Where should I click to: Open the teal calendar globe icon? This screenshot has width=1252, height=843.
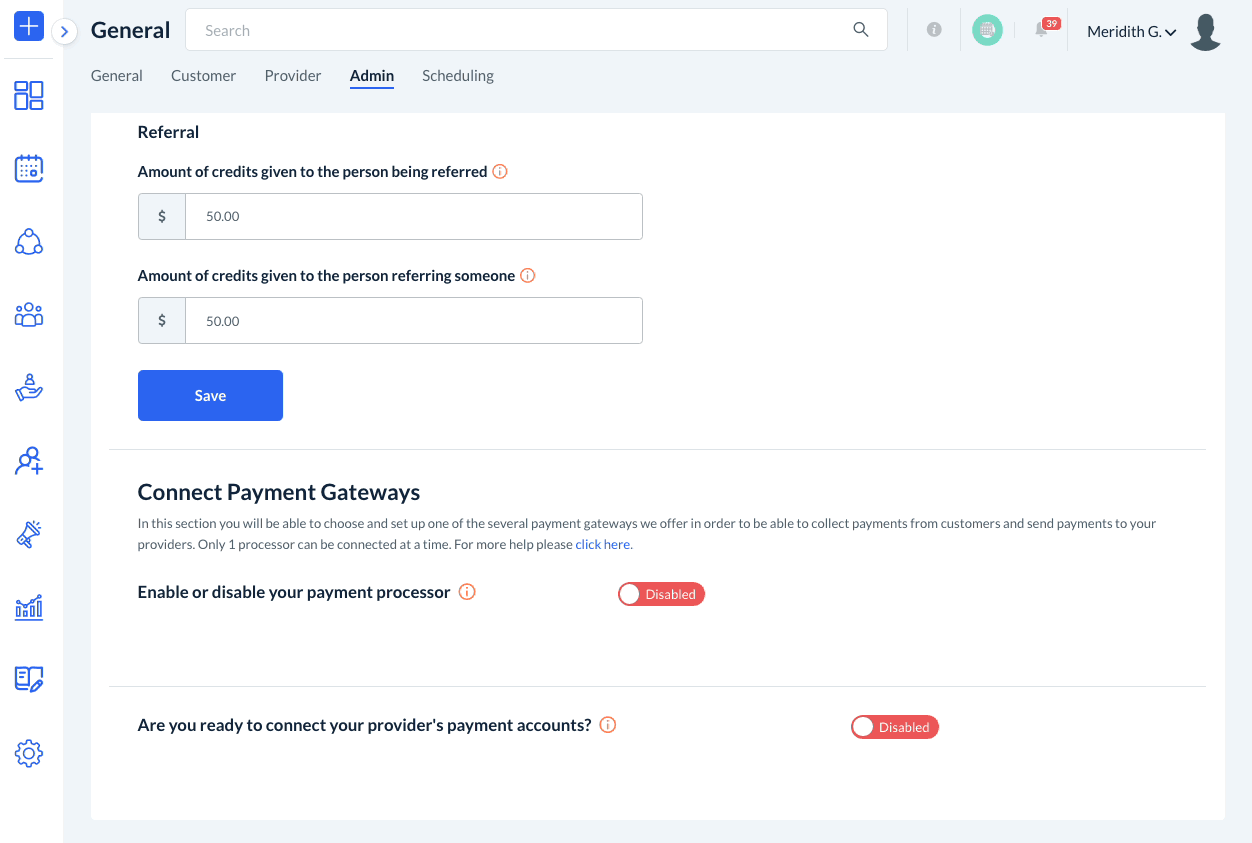click(987, 30)
